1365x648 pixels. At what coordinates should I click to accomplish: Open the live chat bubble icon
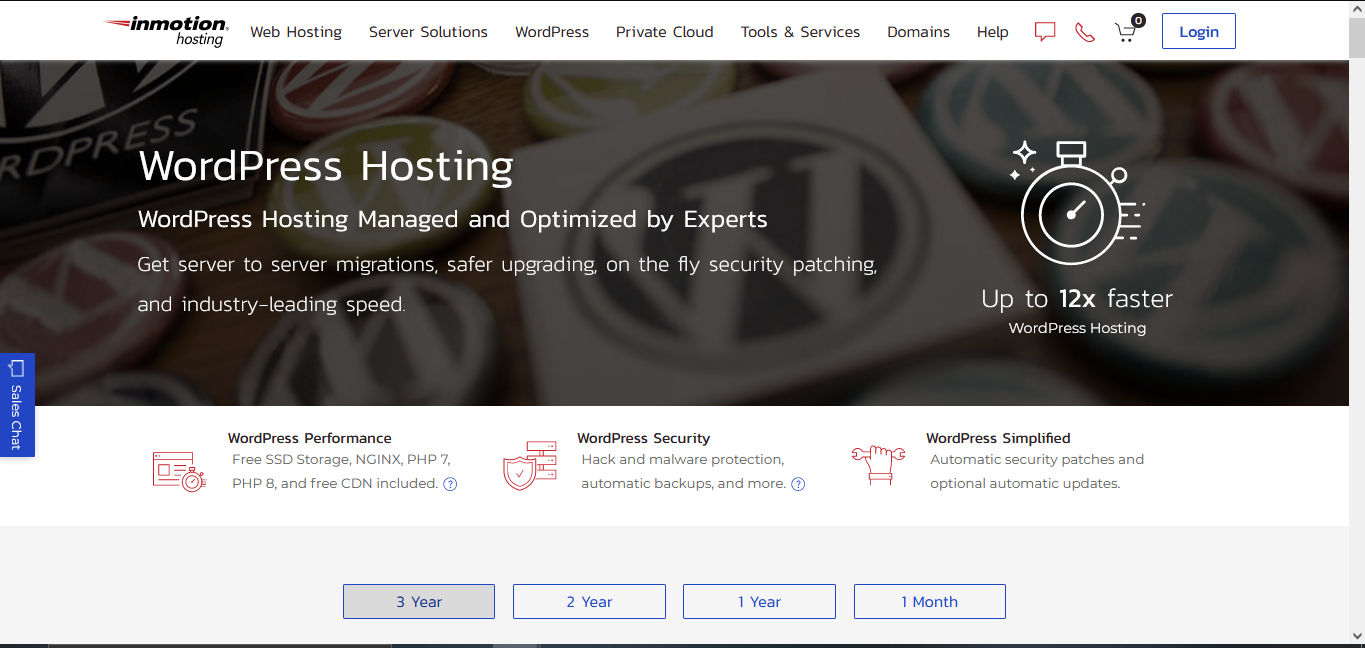[x=1044, y=31]
